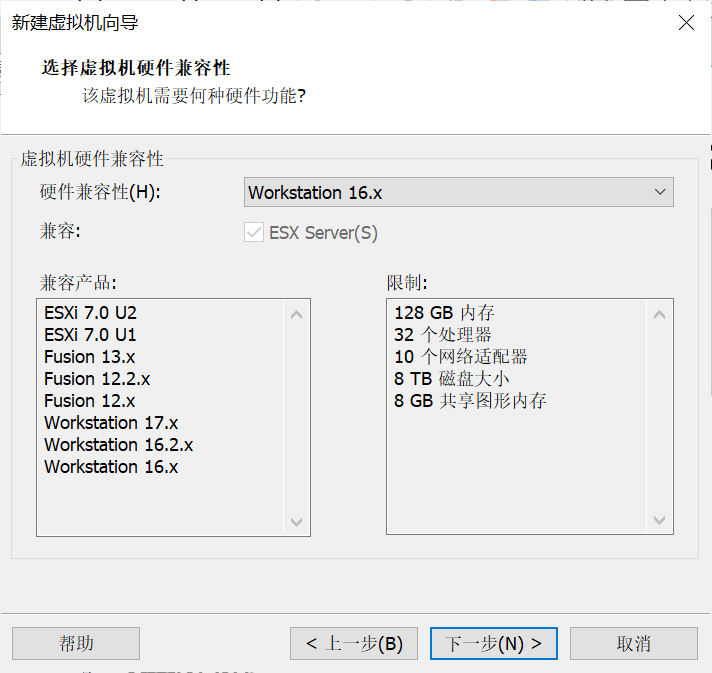Open the 硬件兼容性 dropdown showing Workstation 16.x
Screen dimensions: 712x673
(x=459, y=192)
